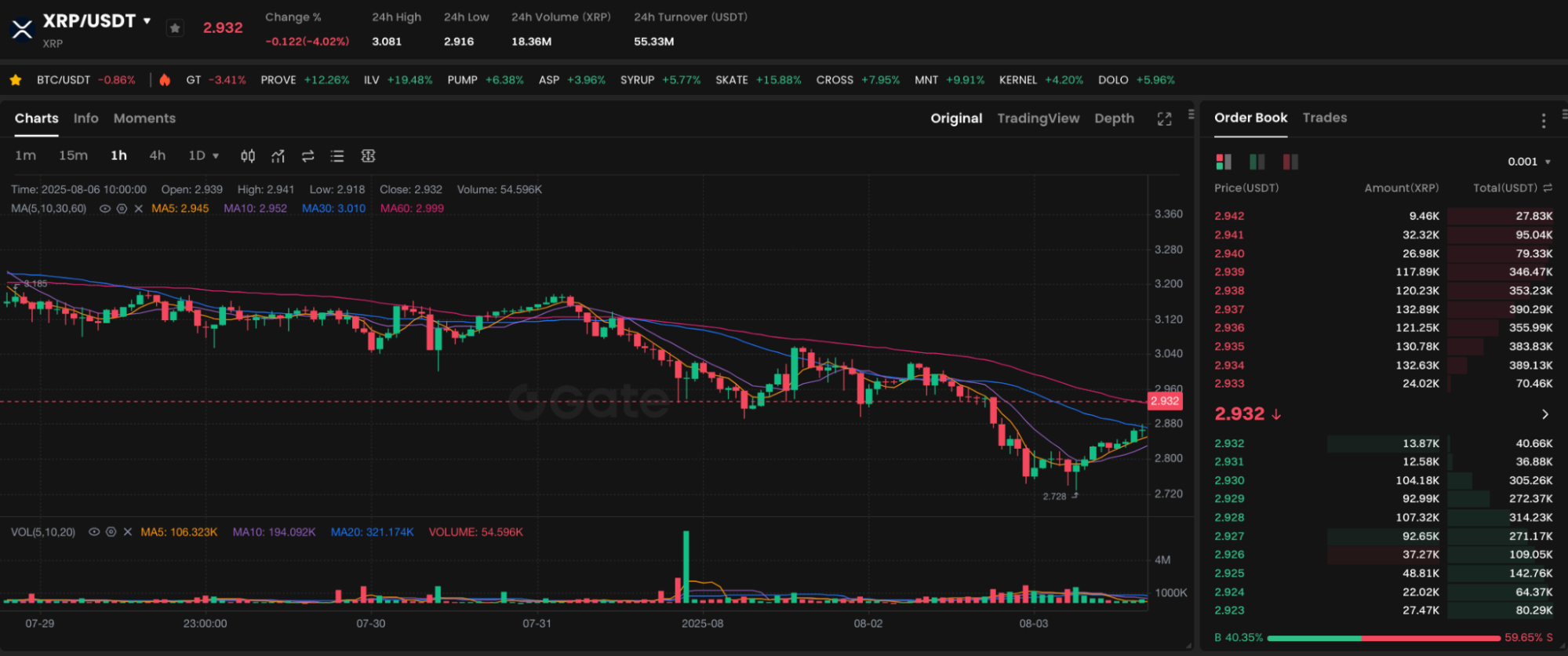Click the MA5: 2.945 indicator value
1568x656 pixels.
[180, 209]
